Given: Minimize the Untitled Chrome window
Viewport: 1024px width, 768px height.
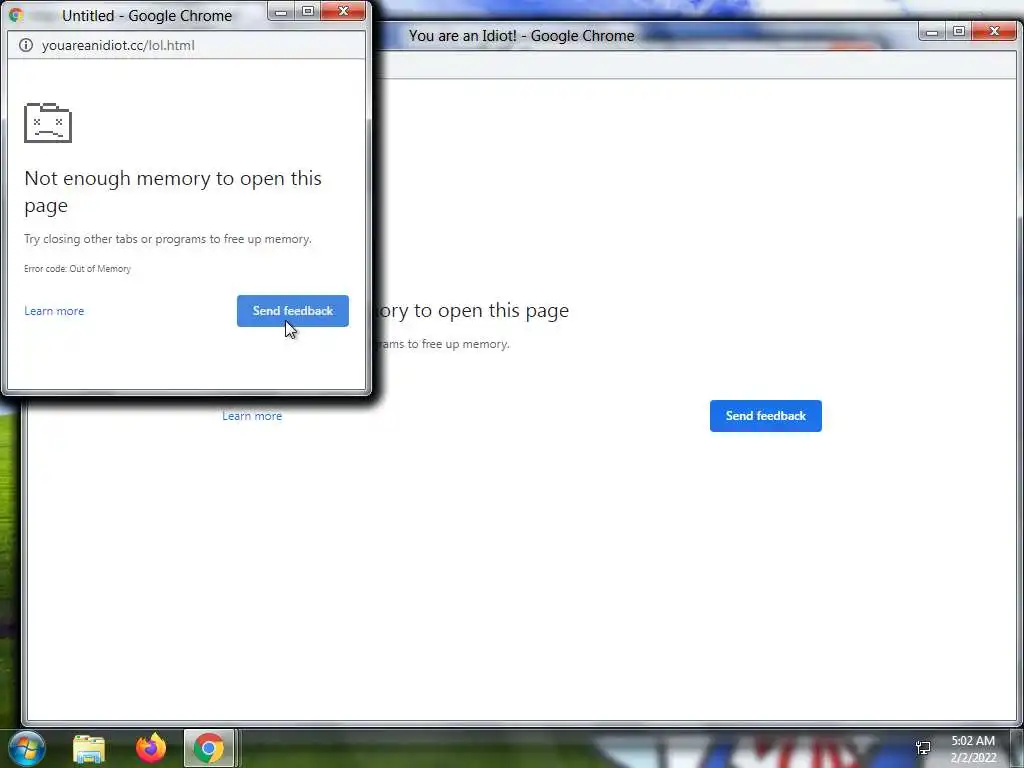Looking at the screenshot, I should click(x=281, y=11).
